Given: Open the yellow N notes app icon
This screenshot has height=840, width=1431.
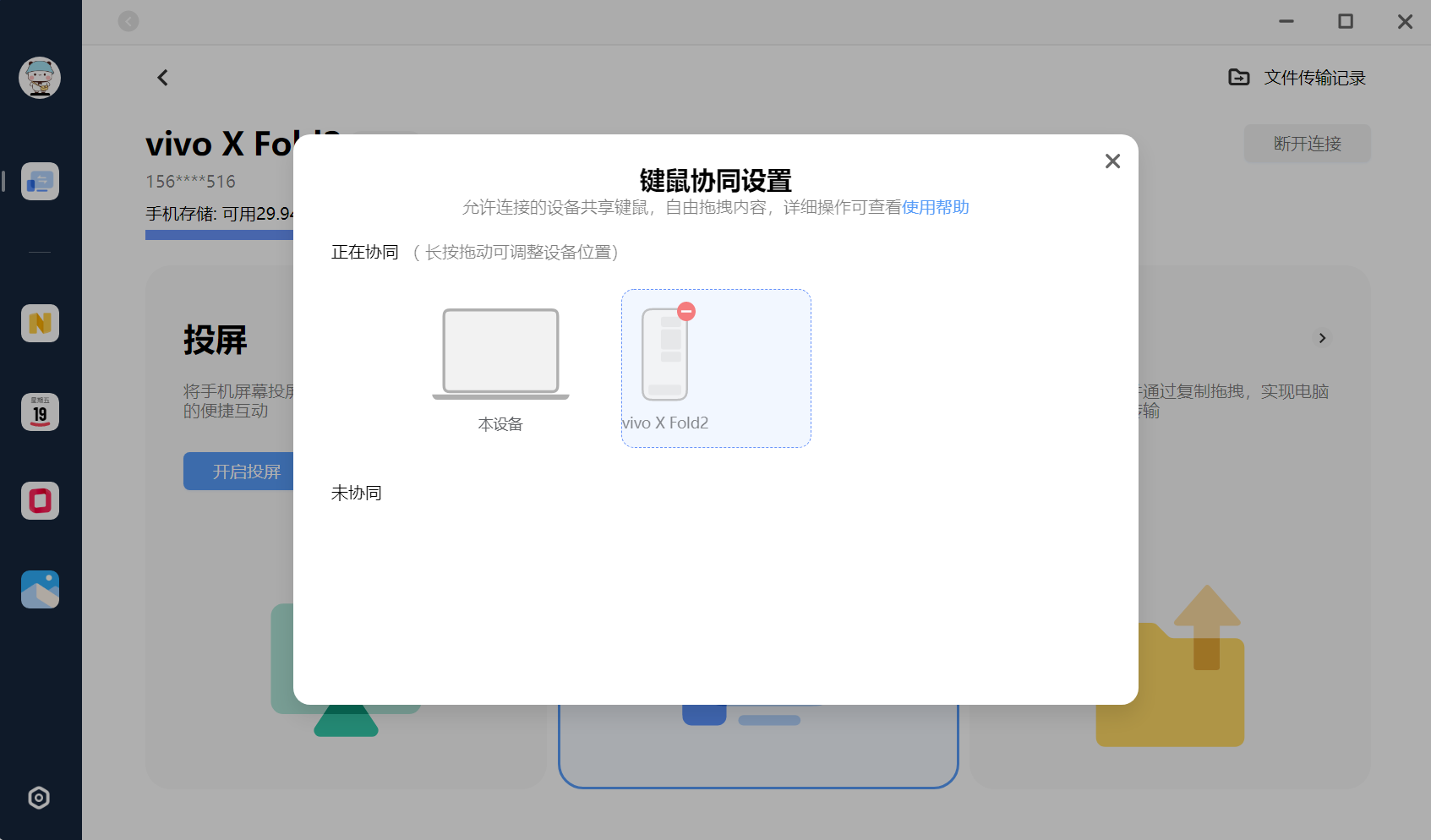Looking at the screenshot, I should click(x=40, y=323).
